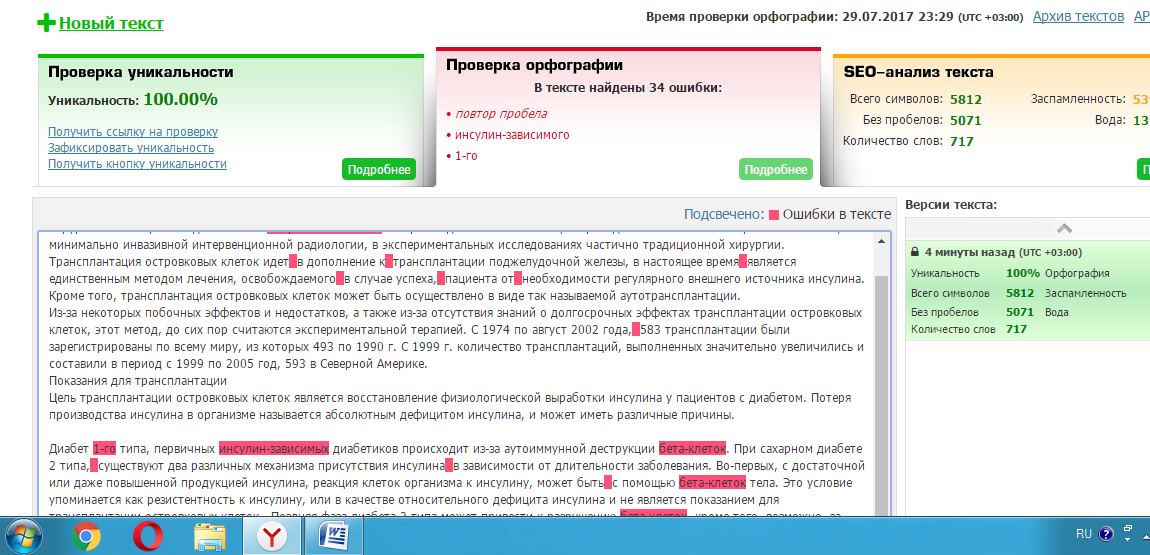Screen dimensions: 1150x555
Task: Click the RU language indicator in the tray
Action: tap(1083, 533)
